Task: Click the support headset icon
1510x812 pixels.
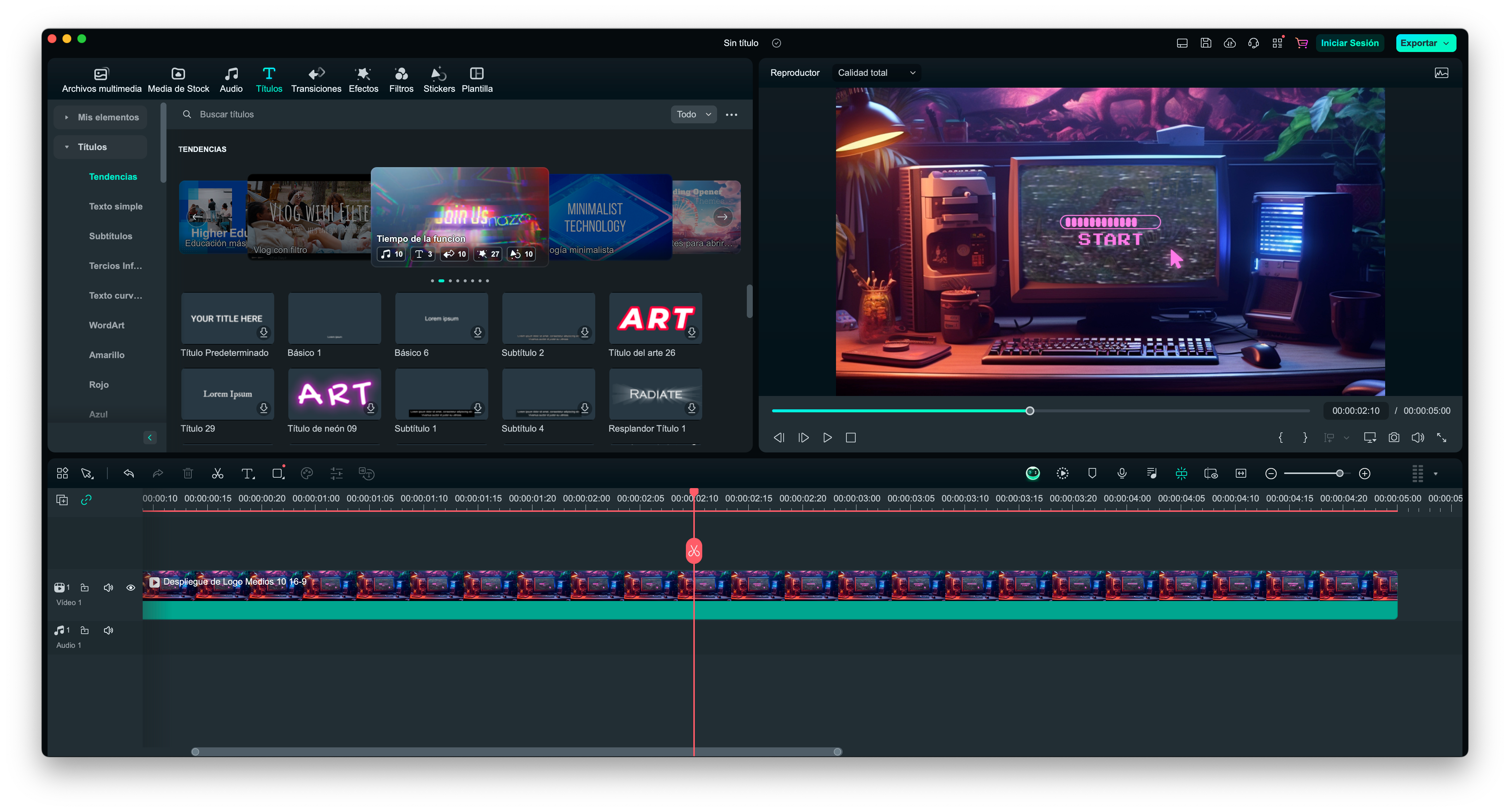Action: click(x=1253, y=43)
